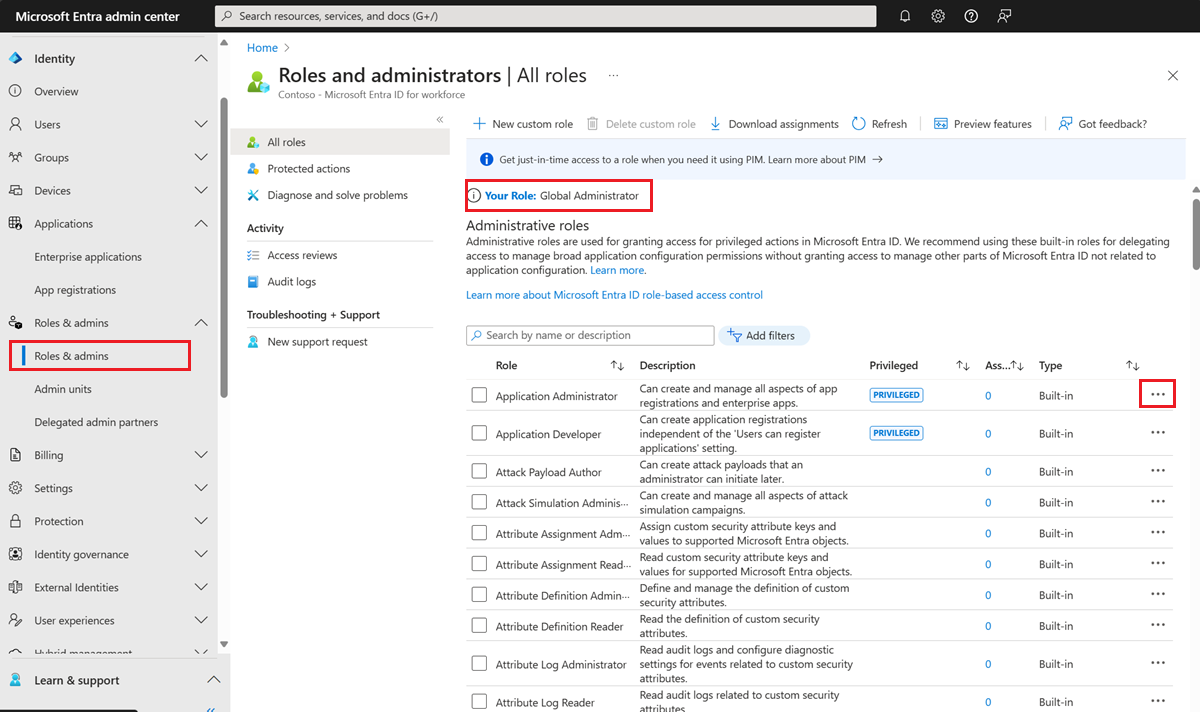Check the Application Administrator checkbox
1200x712 pixels.
(479, 395)
